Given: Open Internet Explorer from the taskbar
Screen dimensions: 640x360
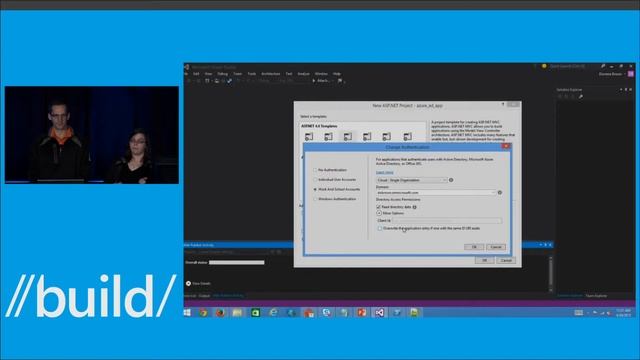Looking at the screenshot, I should [273, 313].
